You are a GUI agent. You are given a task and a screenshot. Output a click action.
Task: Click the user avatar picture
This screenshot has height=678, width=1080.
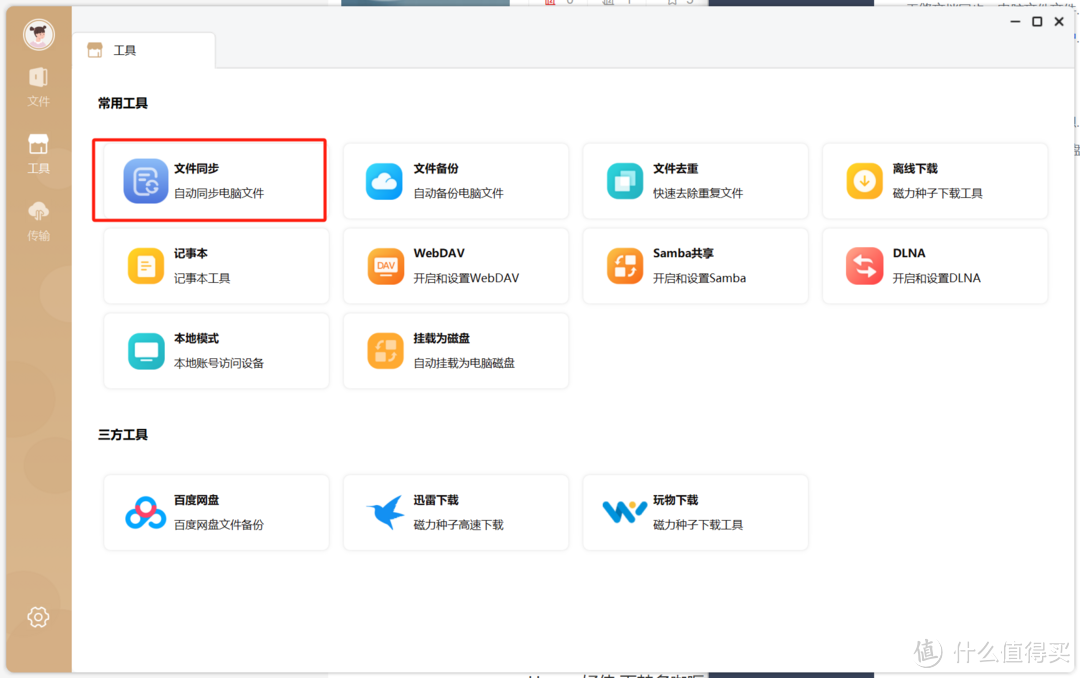(38, 33)
